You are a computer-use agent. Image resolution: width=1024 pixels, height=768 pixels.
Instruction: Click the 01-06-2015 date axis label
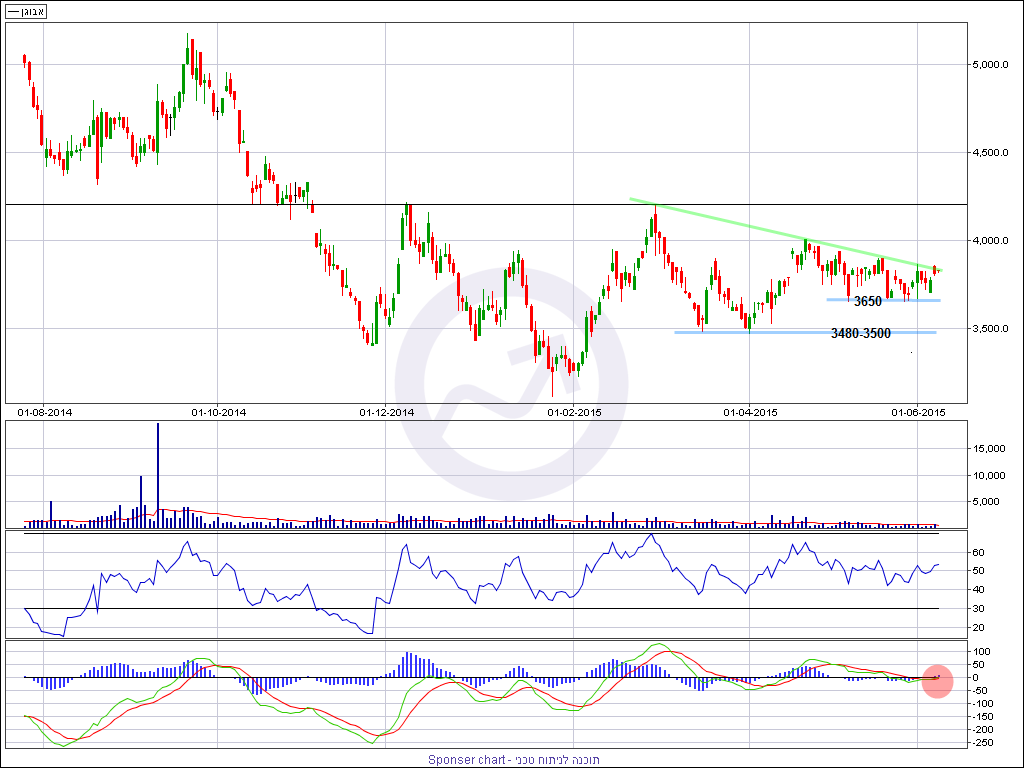918,412
